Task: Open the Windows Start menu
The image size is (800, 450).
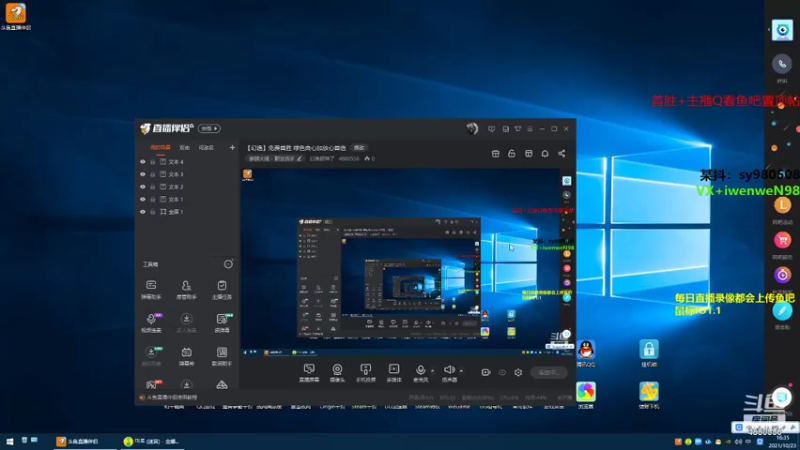Action: click(10, 441)
